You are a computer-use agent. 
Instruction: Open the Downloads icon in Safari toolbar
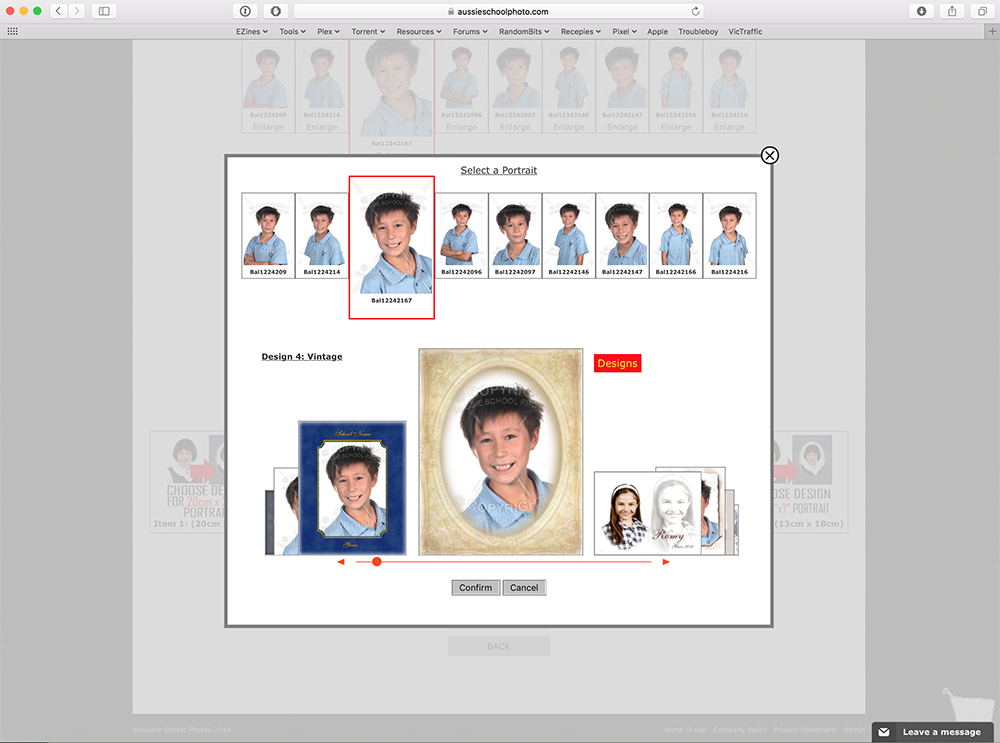921,10
